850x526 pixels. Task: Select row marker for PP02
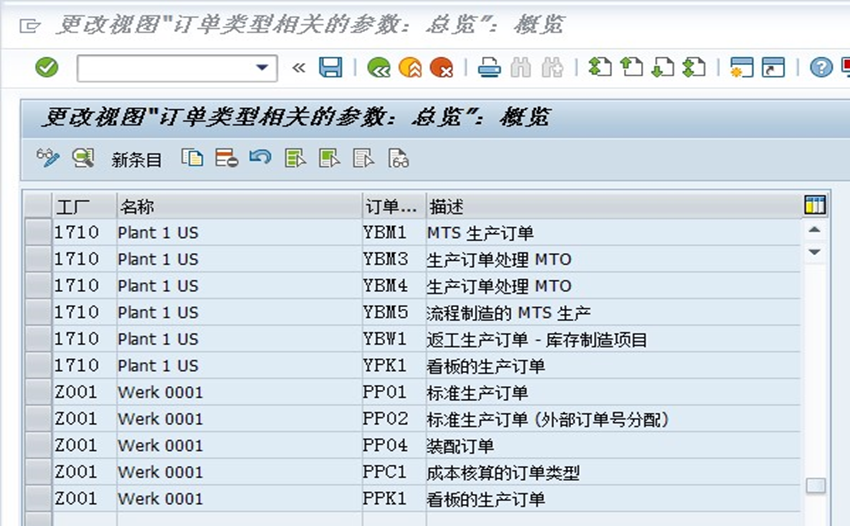pyautogui.click(x=38, y=418)
